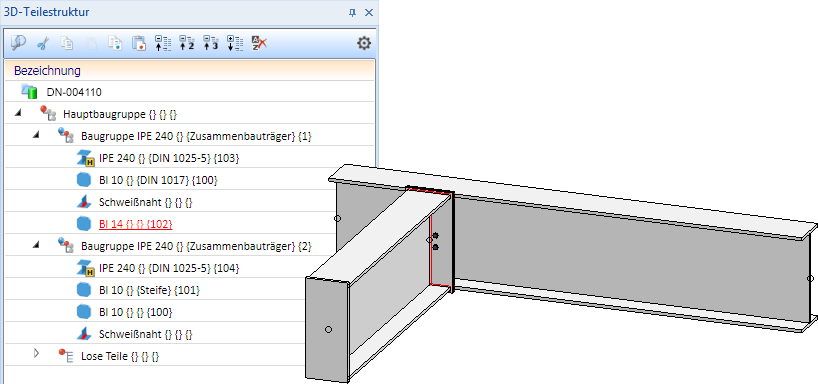Collapse Baugruppe IPE 240 {1} node
The height and width of the screenshot is (384, 818).
(x=36, y=135)
